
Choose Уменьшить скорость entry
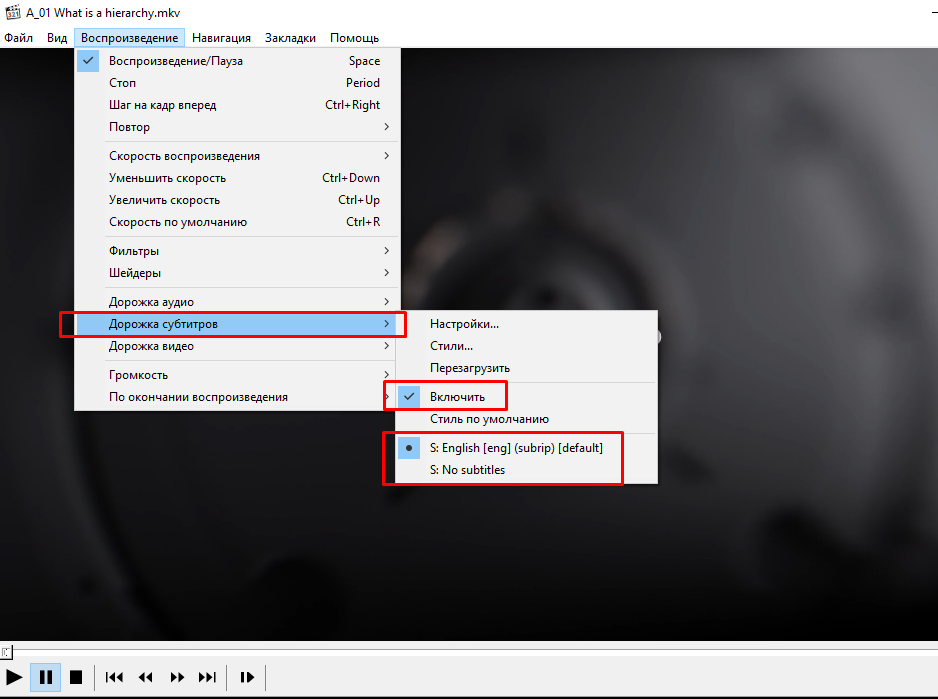tap(237, 178)
